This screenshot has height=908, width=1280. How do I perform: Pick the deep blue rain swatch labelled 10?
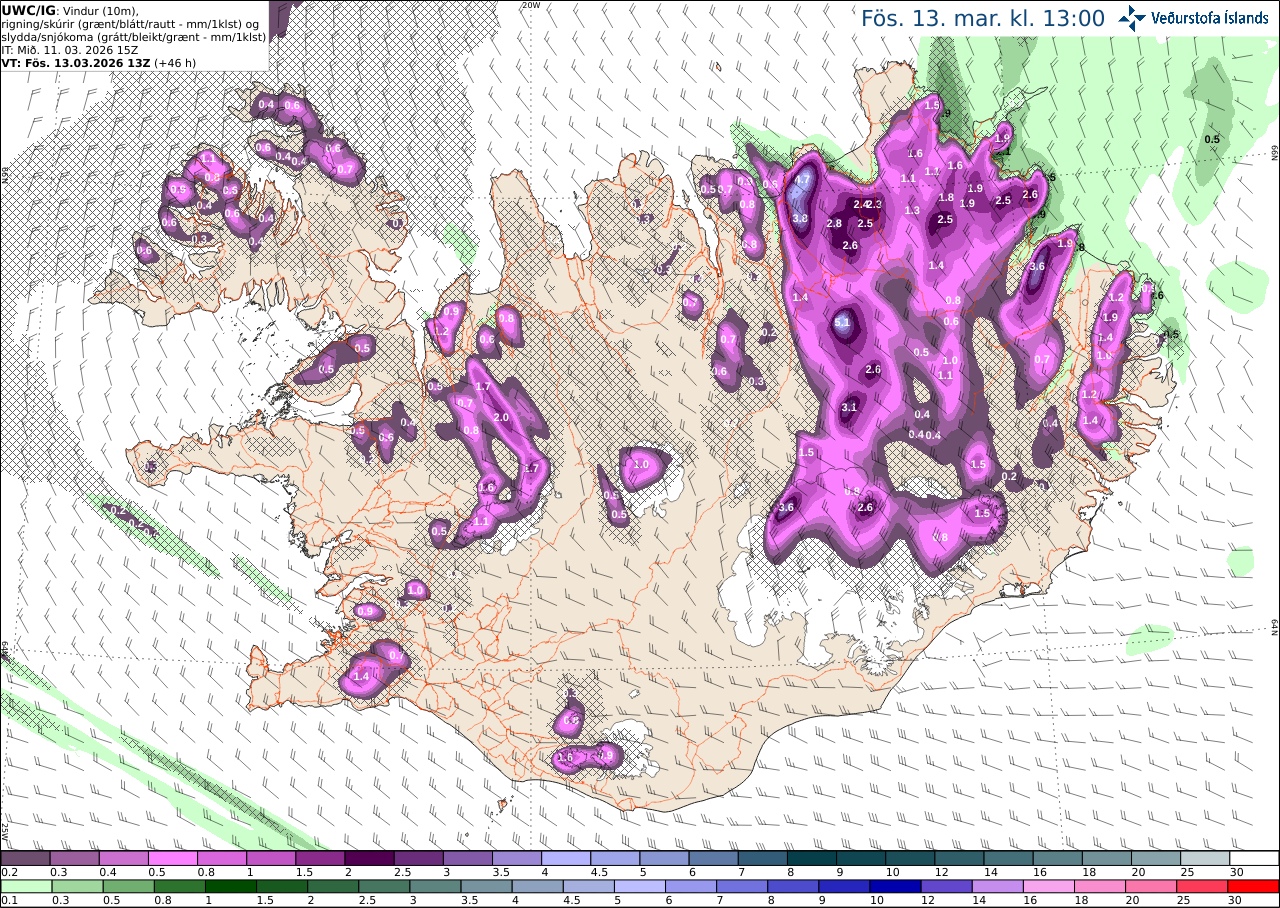895,886
